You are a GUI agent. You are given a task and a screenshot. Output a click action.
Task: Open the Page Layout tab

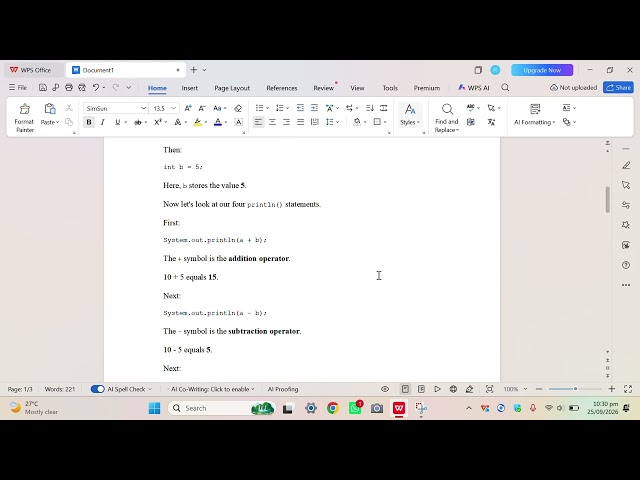232,88
